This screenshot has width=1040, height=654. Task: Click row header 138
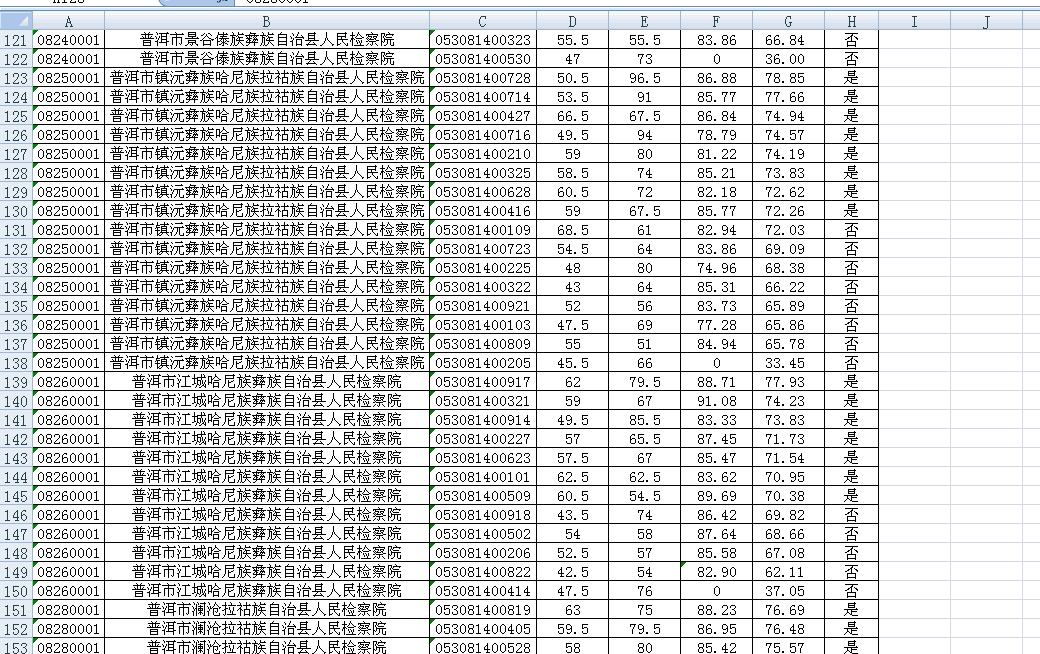coord(16,363)
